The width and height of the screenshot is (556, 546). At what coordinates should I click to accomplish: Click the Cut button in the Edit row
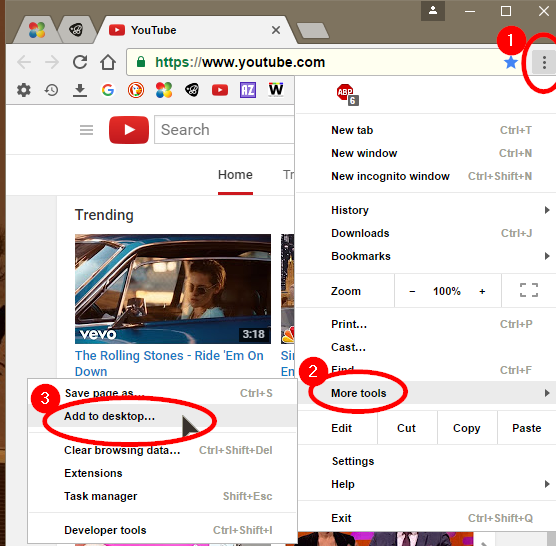coord(406,428)
